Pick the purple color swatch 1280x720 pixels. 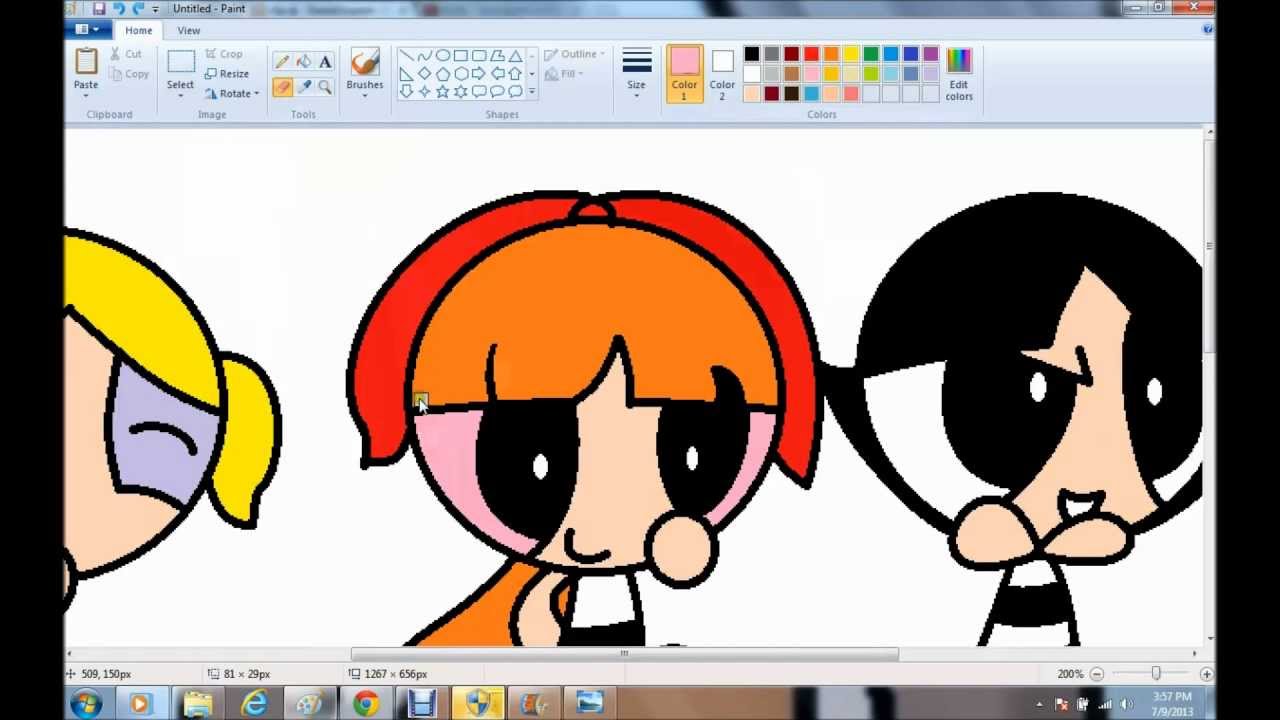[x=931, y=54]
